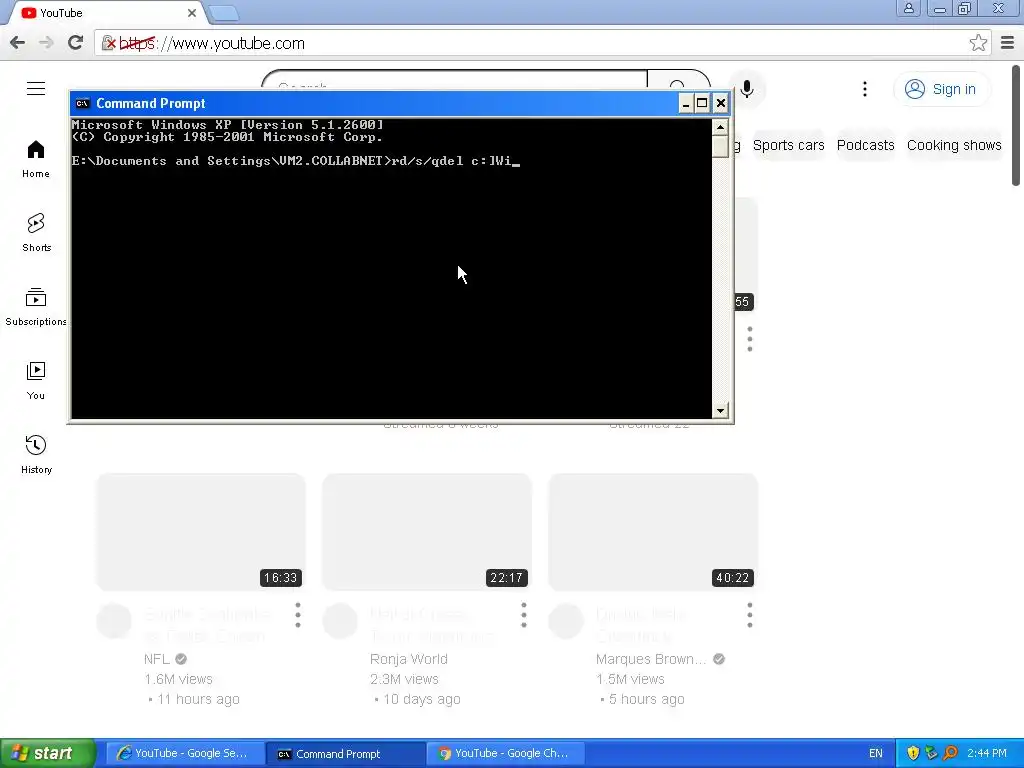The image size is (1024, 768).
Task: Go to YouTube Home in sidebar
Action: 36,159
